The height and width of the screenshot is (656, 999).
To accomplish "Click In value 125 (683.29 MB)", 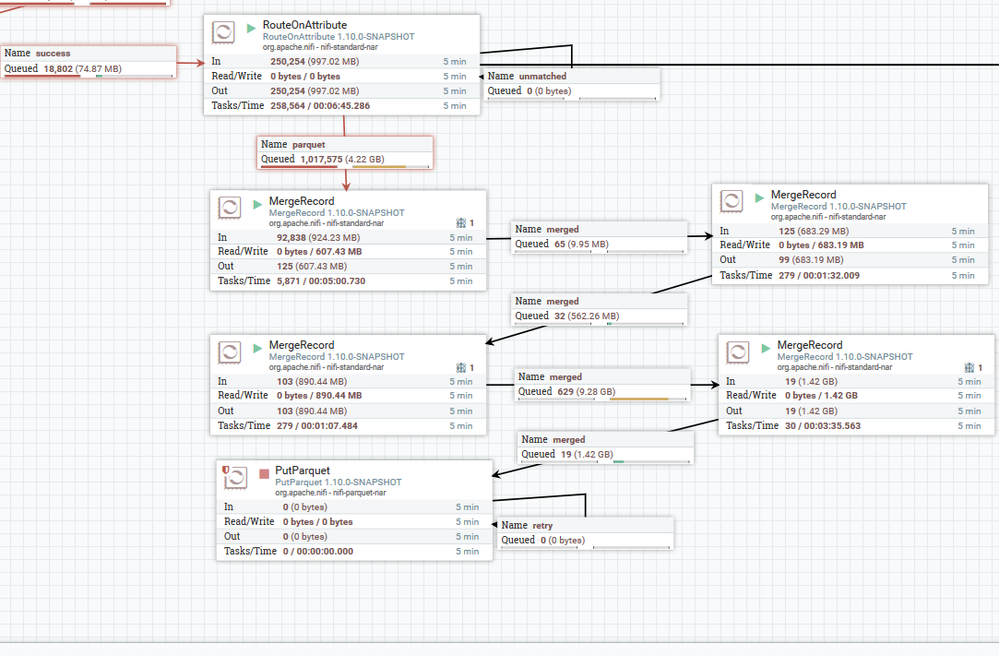I will point(814,231).
